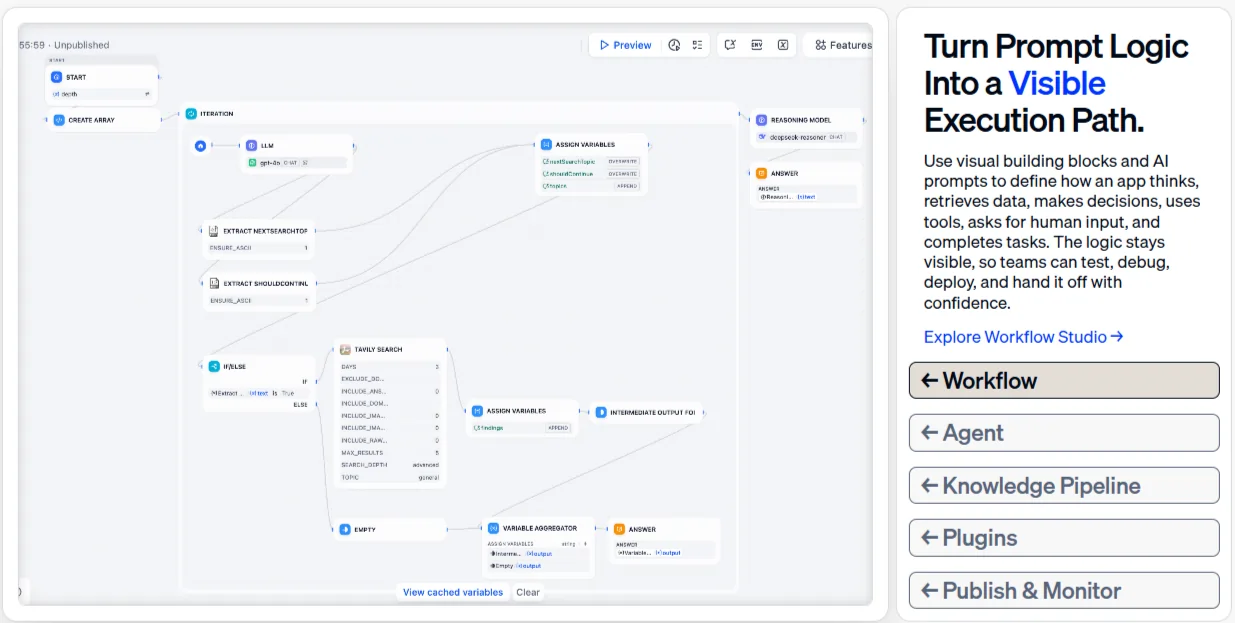Click View cached variables

[x=453, y=592]
